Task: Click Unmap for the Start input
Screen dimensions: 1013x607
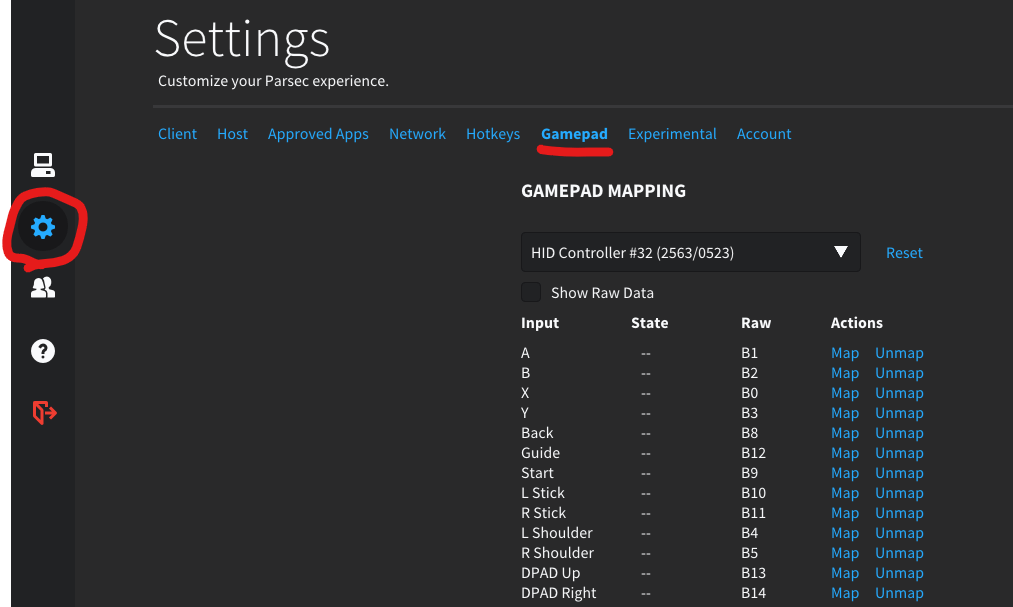Action: tap(899, 473)
